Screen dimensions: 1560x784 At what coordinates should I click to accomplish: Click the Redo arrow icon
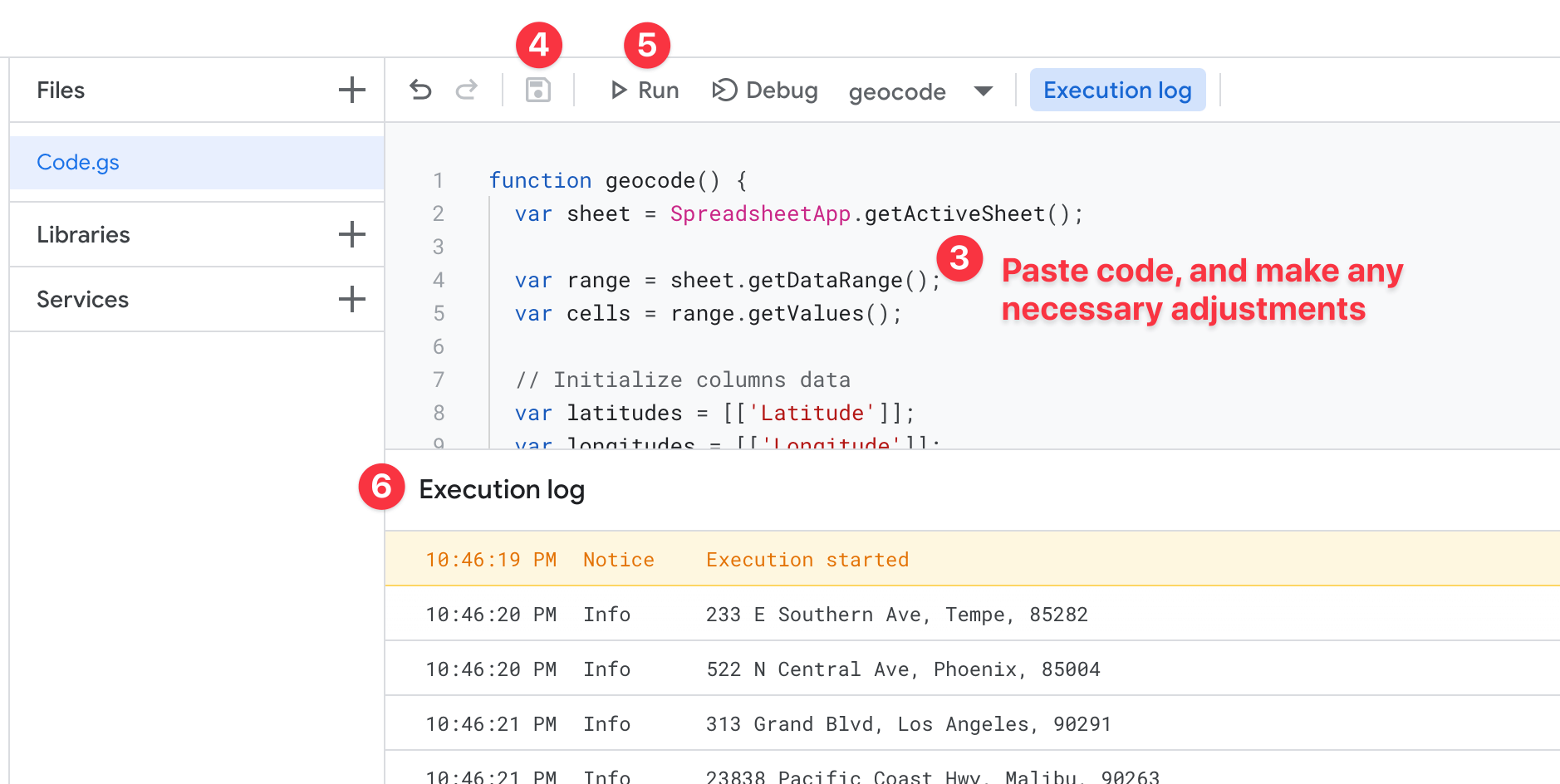[x=467, y=90]
